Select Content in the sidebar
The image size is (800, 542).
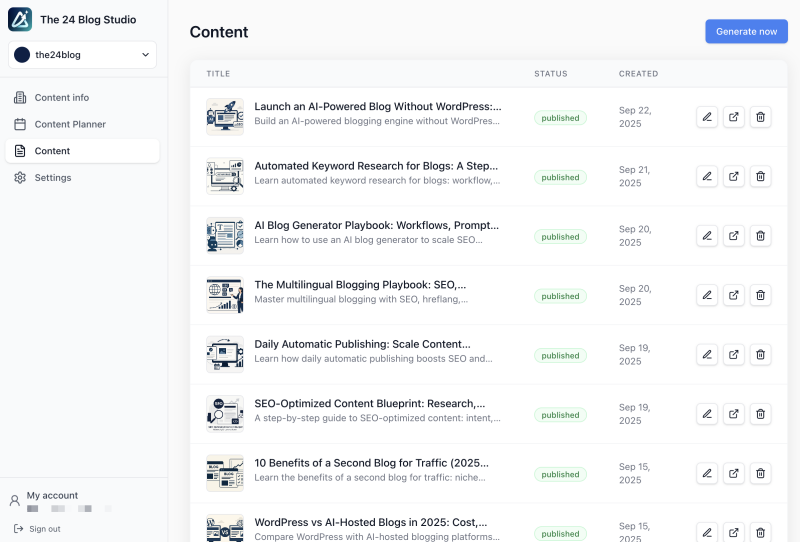coord(52,151)
